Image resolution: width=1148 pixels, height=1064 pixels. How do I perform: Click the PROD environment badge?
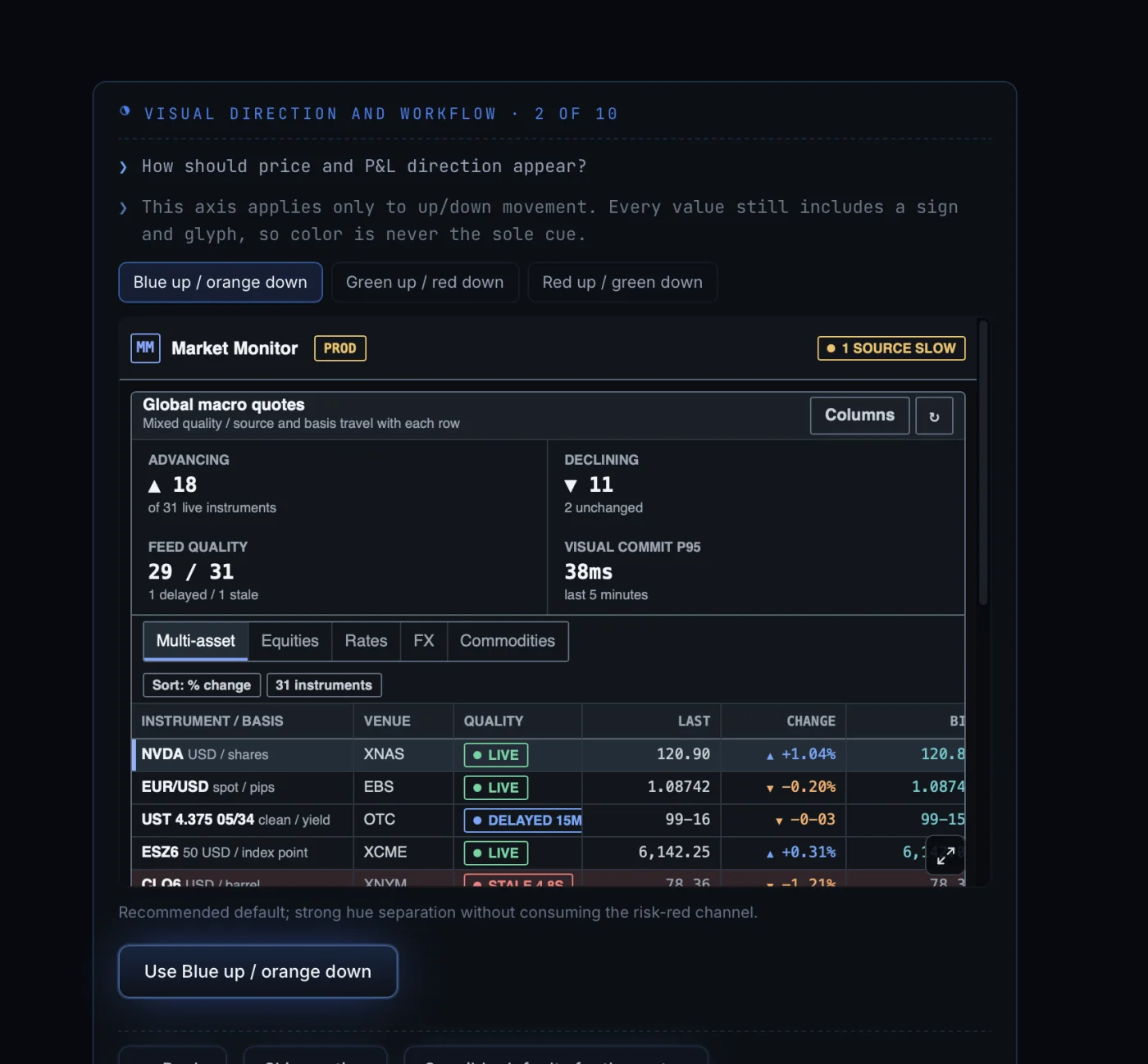tap(340, 348)
